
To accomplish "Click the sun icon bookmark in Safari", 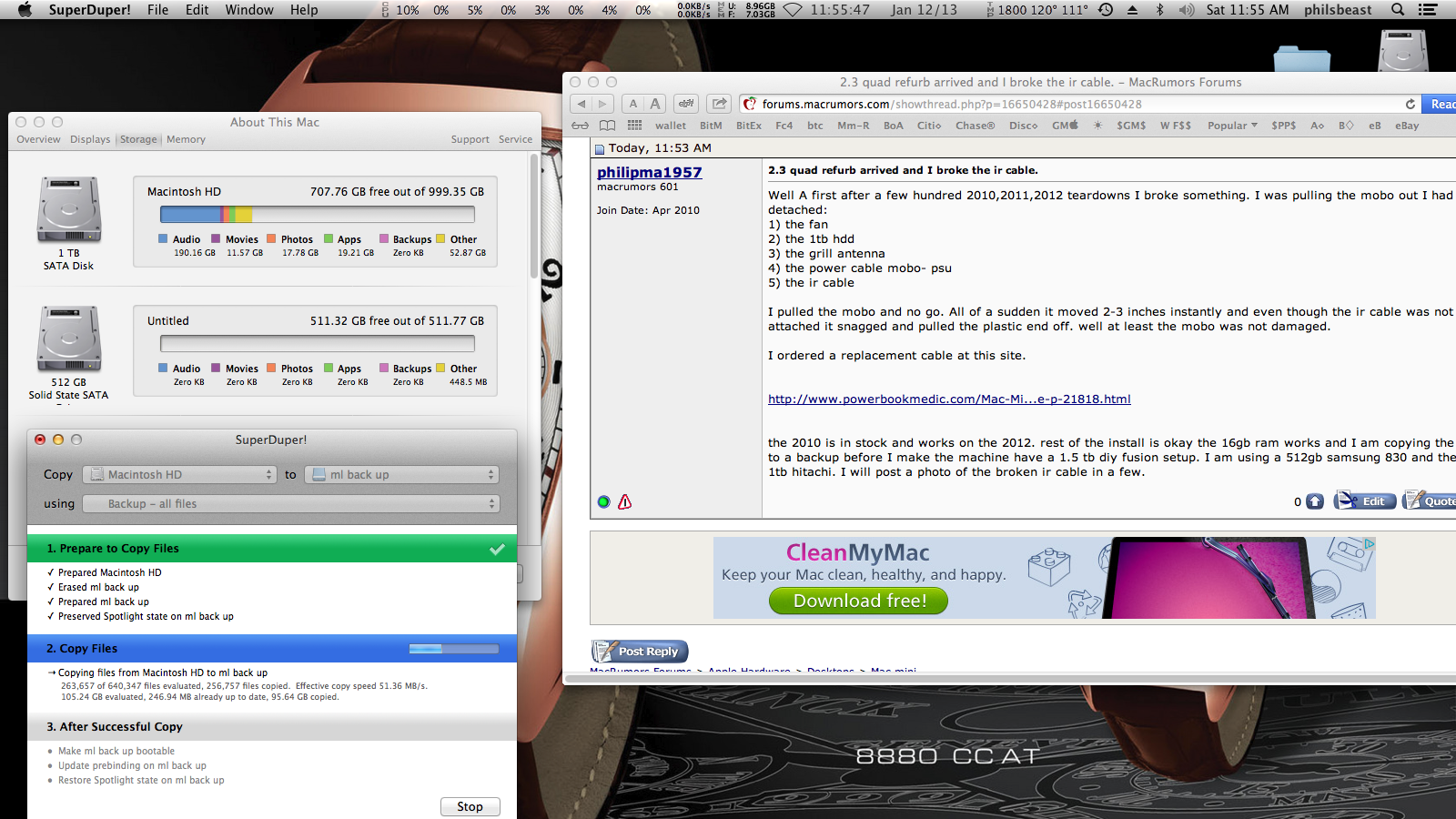I will tap(1097, 126).
